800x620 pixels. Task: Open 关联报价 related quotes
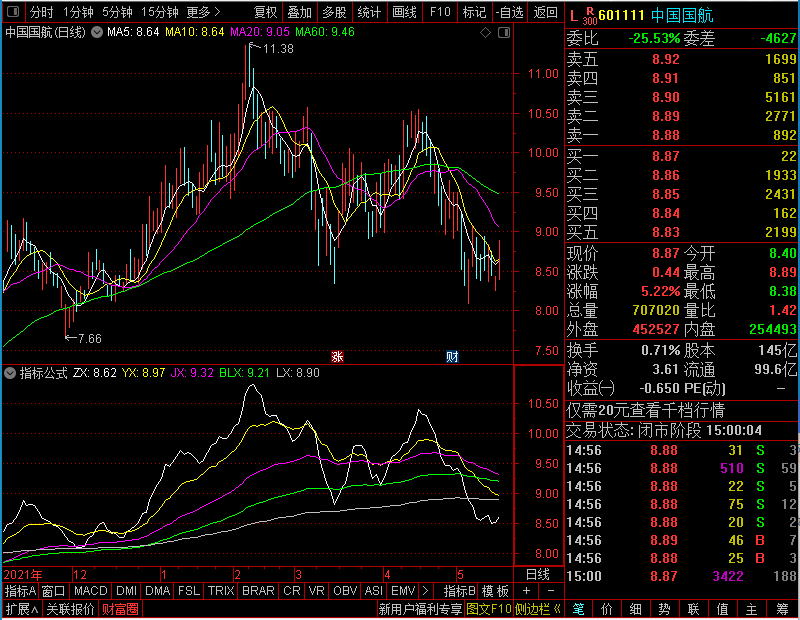pos(70,609)
